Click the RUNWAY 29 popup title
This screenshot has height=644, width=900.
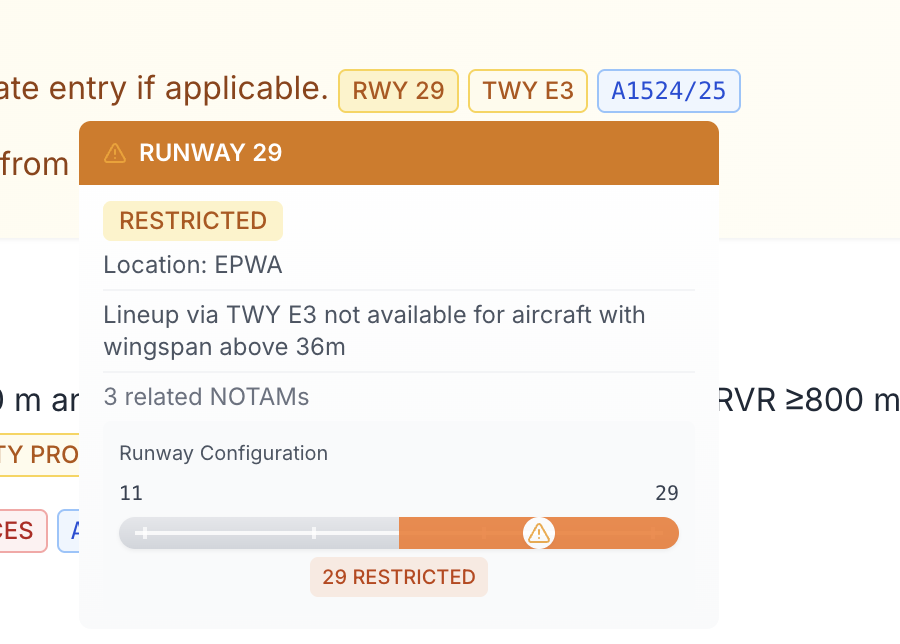click(x=211, y=153)
